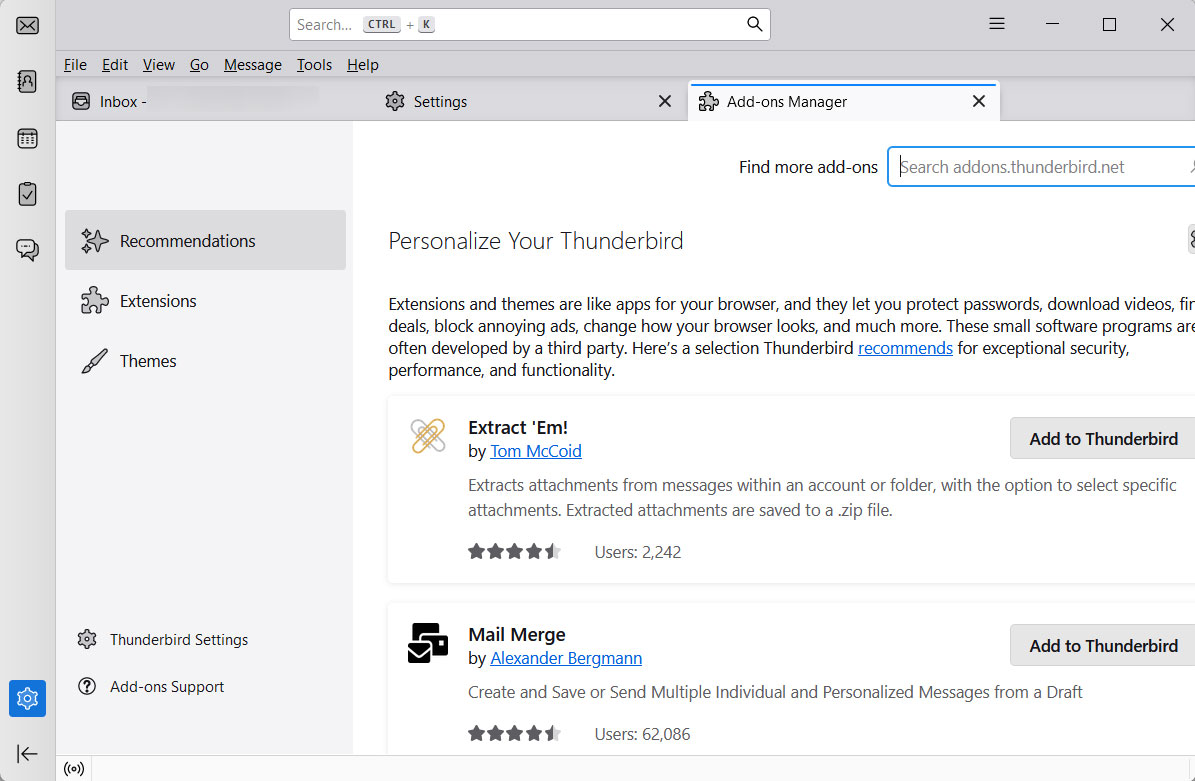The image size is (1195, 781).
Task: Open the Tools menu
Action: [314, 65]
